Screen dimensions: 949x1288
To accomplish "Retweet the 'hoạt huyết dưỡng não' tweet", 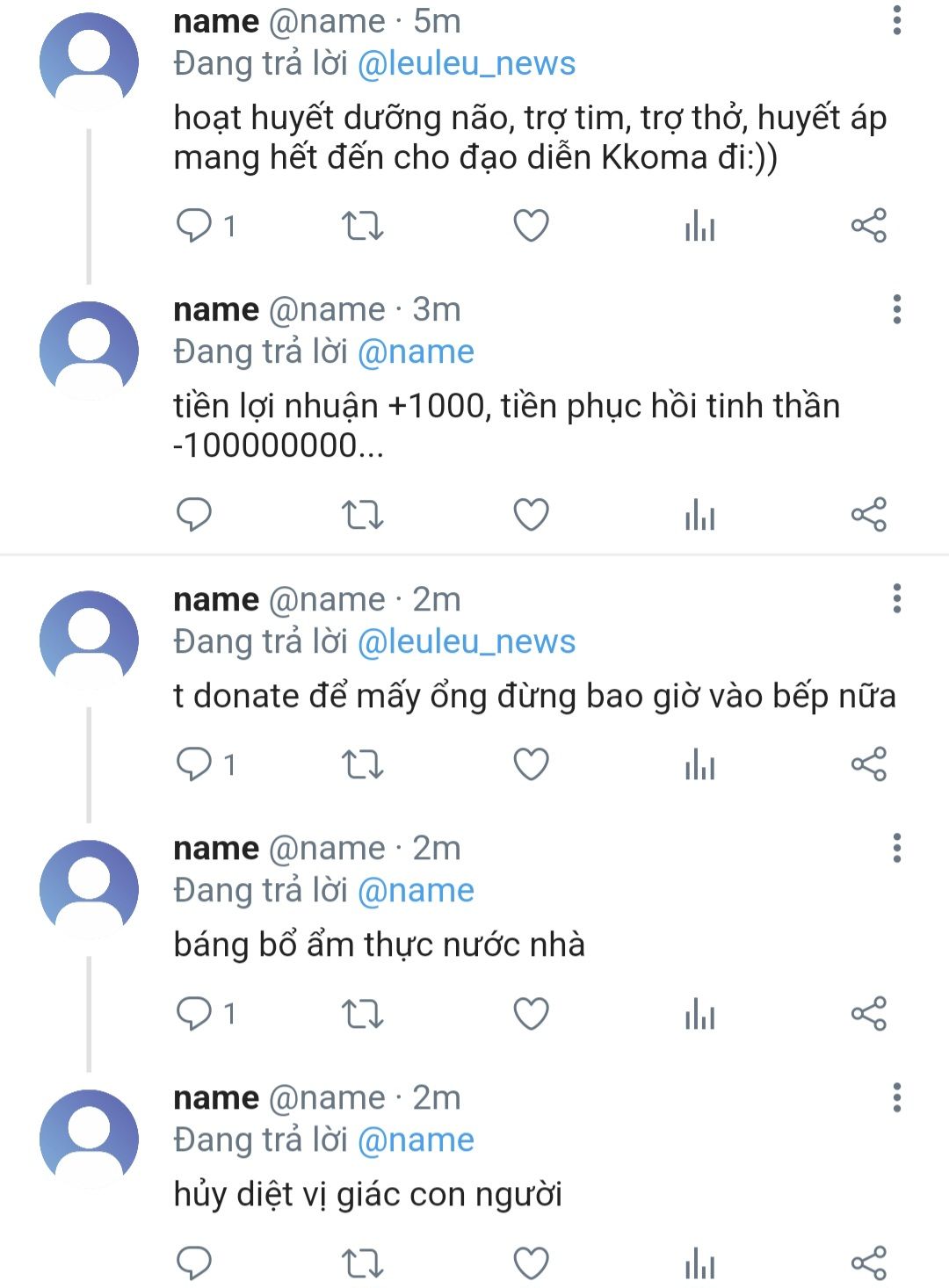I will pos(362,226).
